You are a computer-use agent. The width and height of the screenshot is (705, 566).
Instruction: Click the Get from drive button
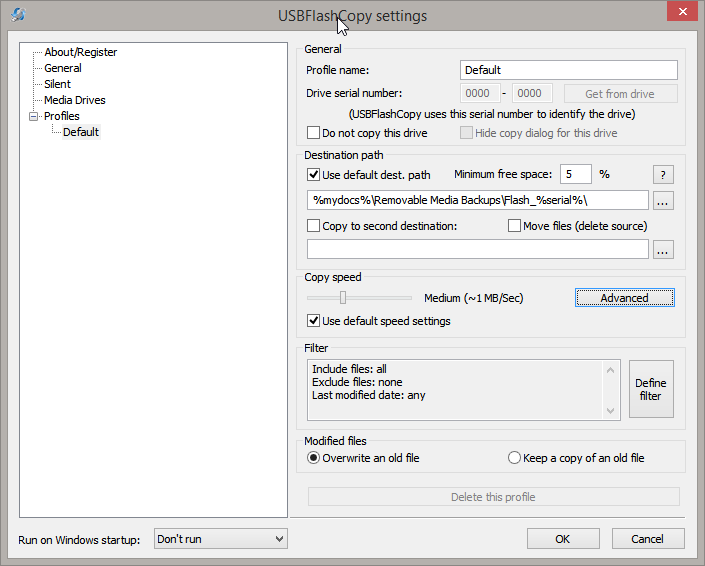click(x=620, y=94)
